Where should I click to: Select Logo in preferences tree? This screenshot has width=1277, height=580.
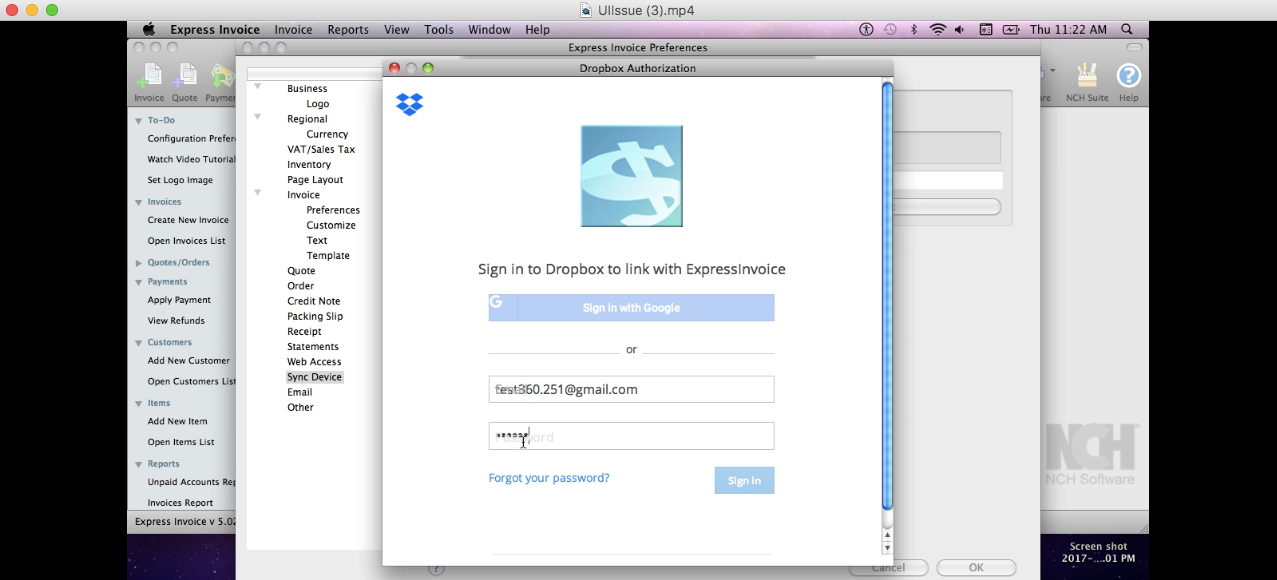coord(318,104)
